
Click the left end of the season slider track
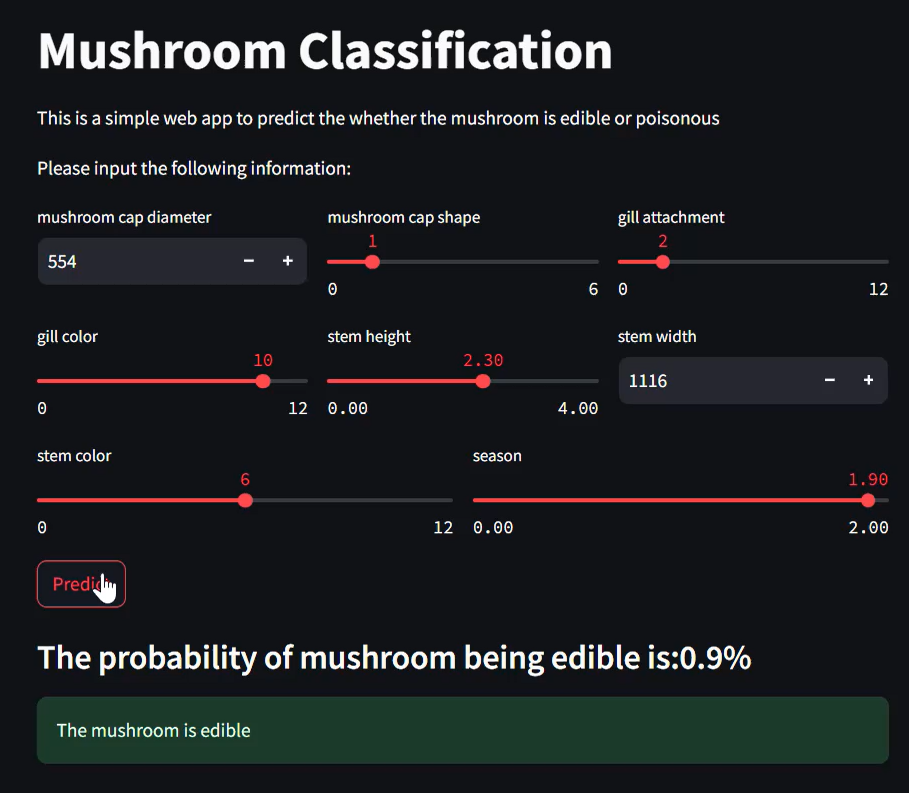476,500
